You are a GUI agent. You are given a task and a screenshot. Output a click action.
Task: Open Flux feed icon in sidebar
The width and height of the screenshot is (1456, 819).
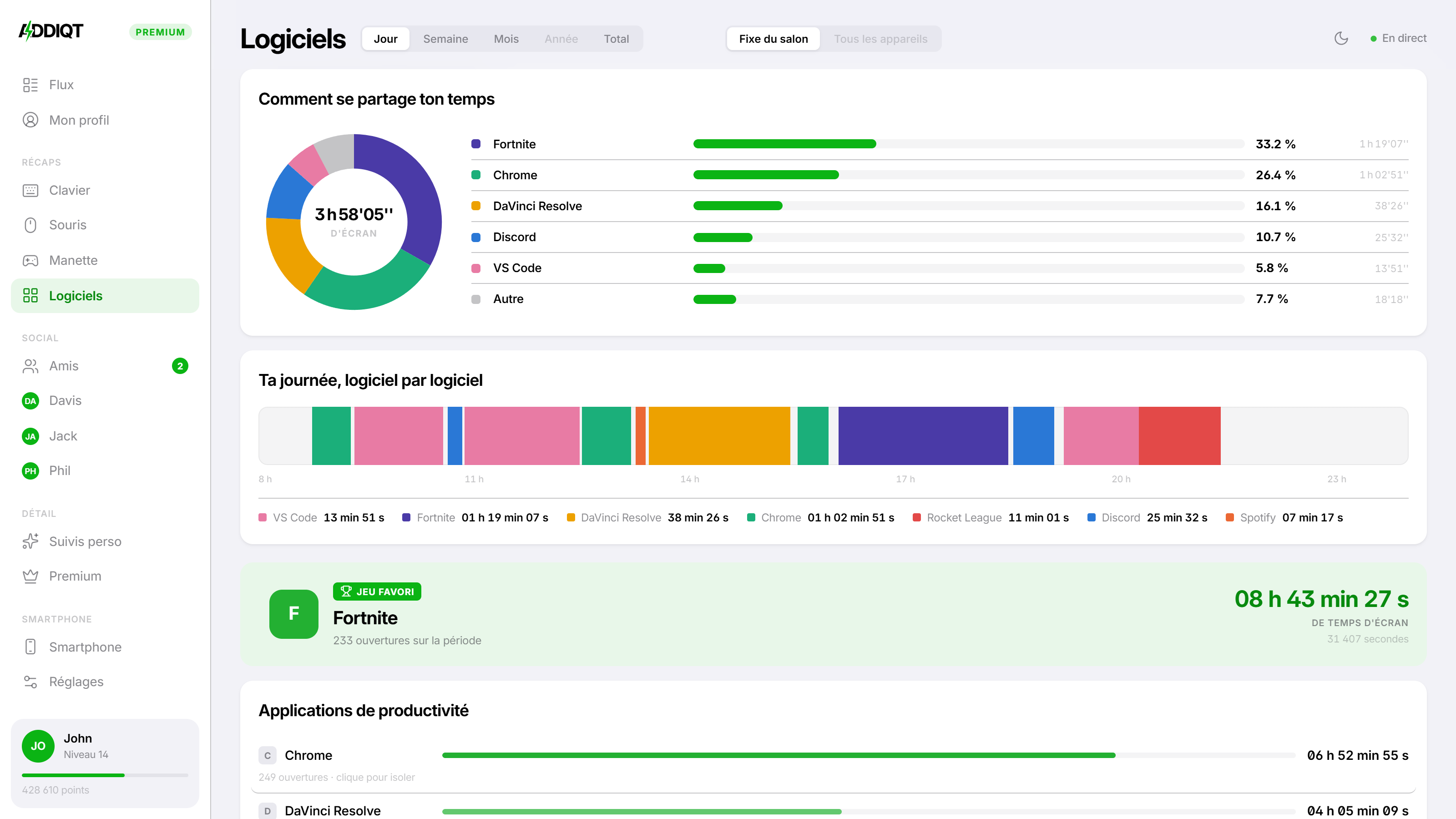pos(30,85)
